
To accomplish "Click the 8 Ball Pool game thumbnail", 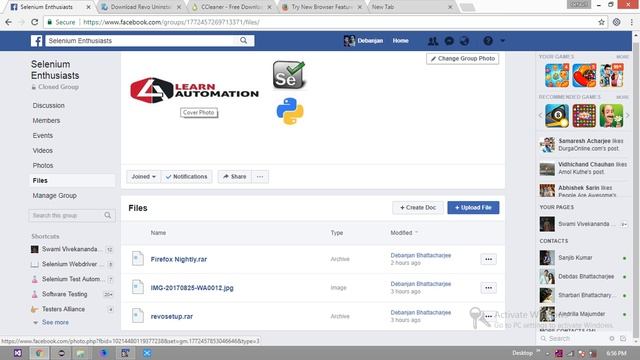I will (x=557, y=116).
